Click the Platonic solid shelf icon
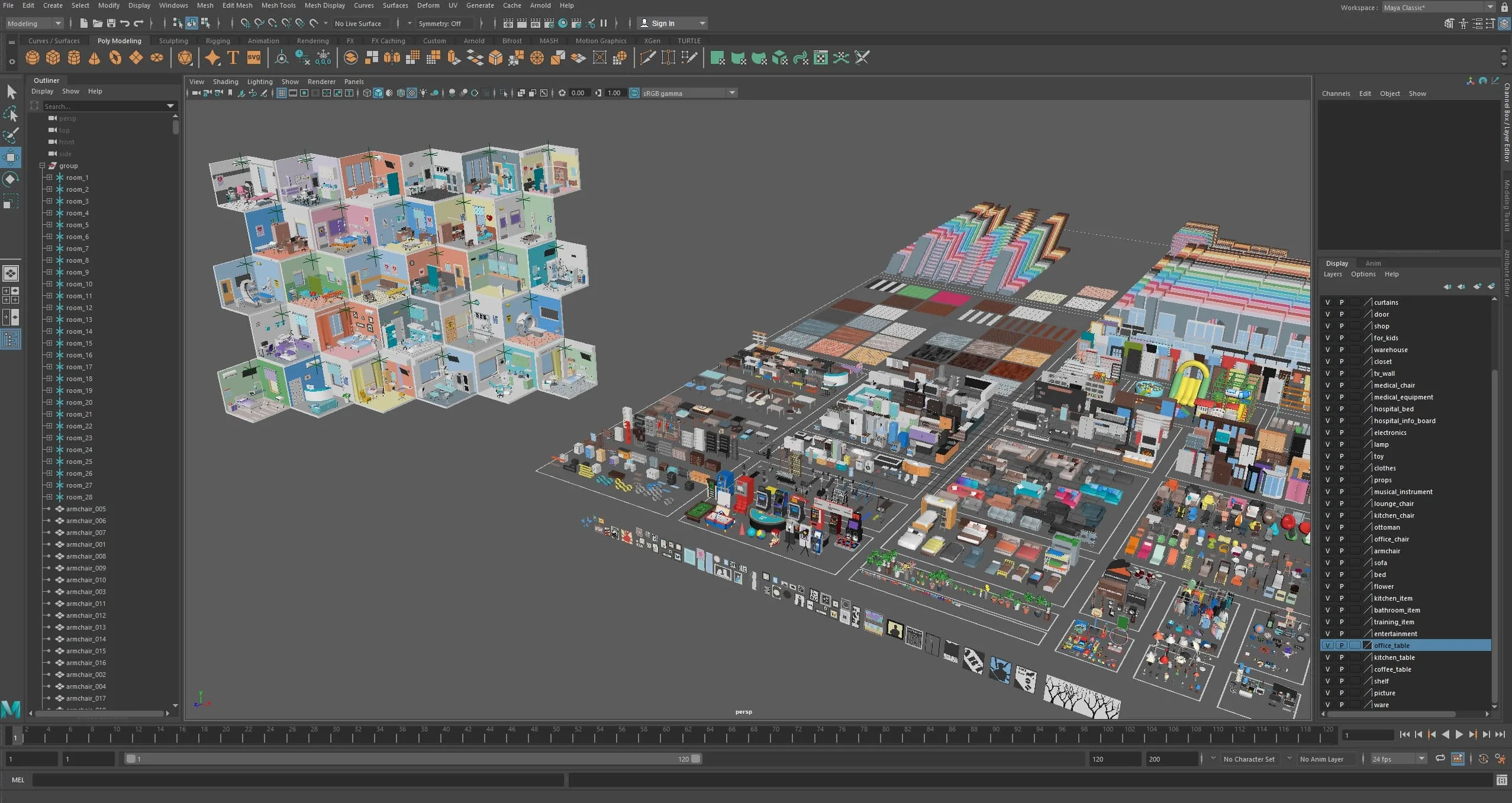This screenshot has height=803, width=1512. (185, 57)
